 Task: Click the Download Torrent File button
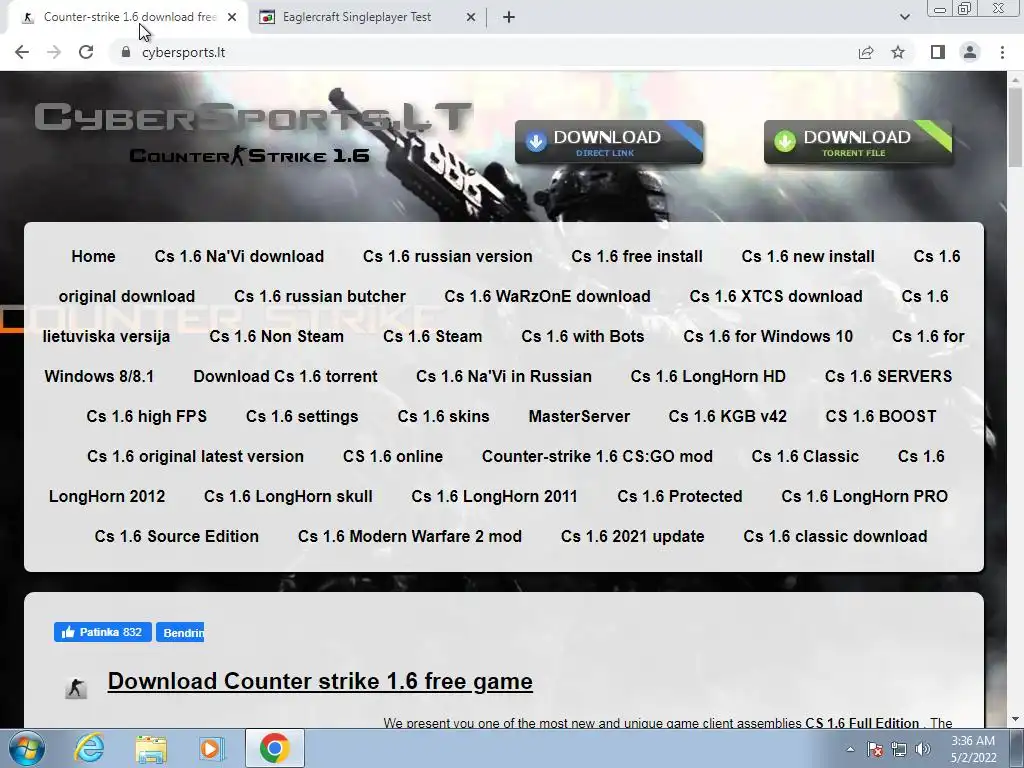pos(858,142)
